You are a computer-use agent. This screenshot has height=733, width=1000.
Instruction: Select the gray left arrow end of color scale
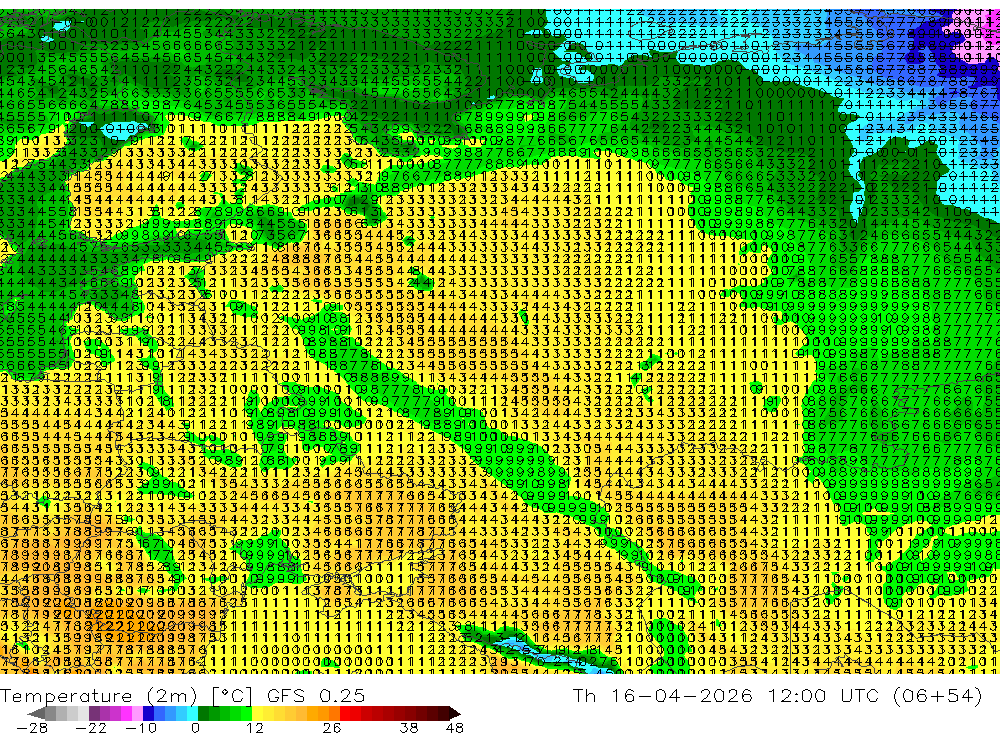click(x=36, y=713)
